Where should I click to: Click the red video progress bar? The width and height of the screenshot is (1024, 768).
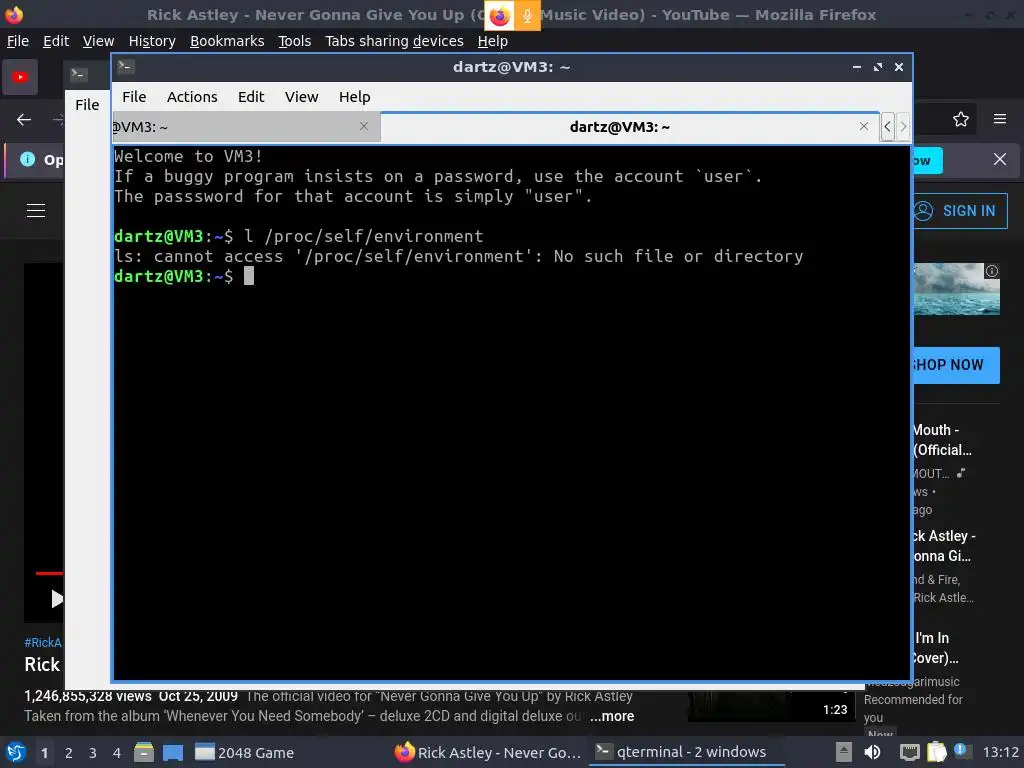point(49,573)
